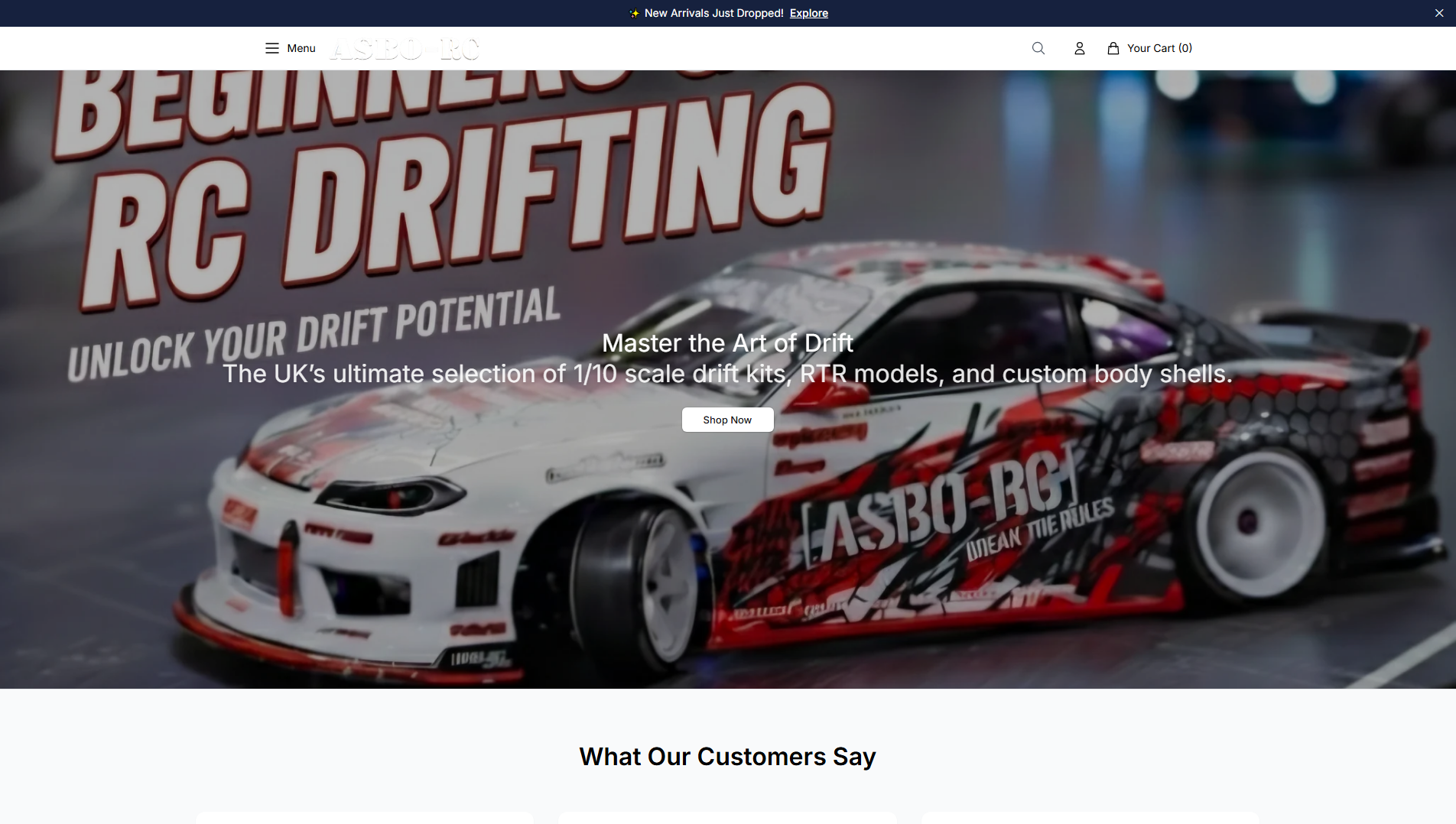Follow the Explore link in announcement

click(x=809, y=13)
